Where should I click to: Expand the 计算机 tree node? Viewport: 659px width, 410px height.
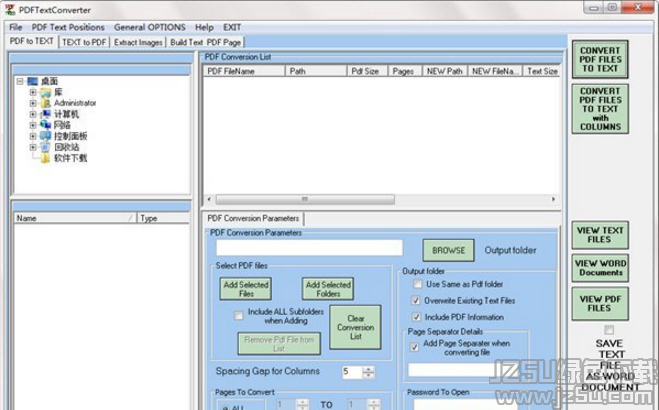point(33,114)
